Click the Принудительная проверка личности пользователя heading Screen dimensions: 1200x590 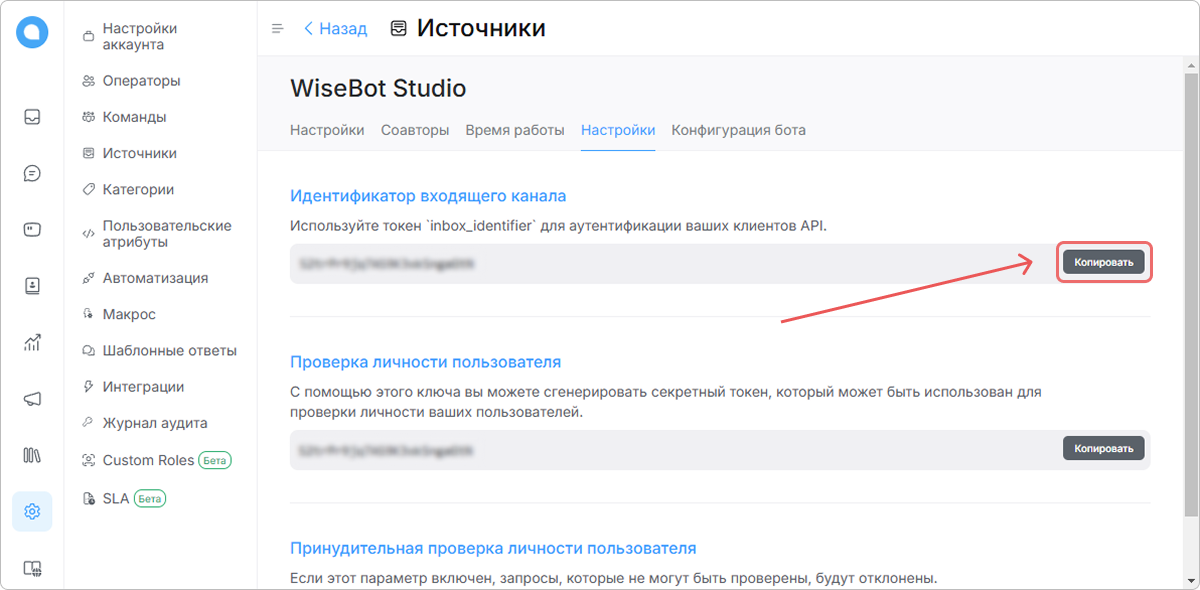point(493,548)
